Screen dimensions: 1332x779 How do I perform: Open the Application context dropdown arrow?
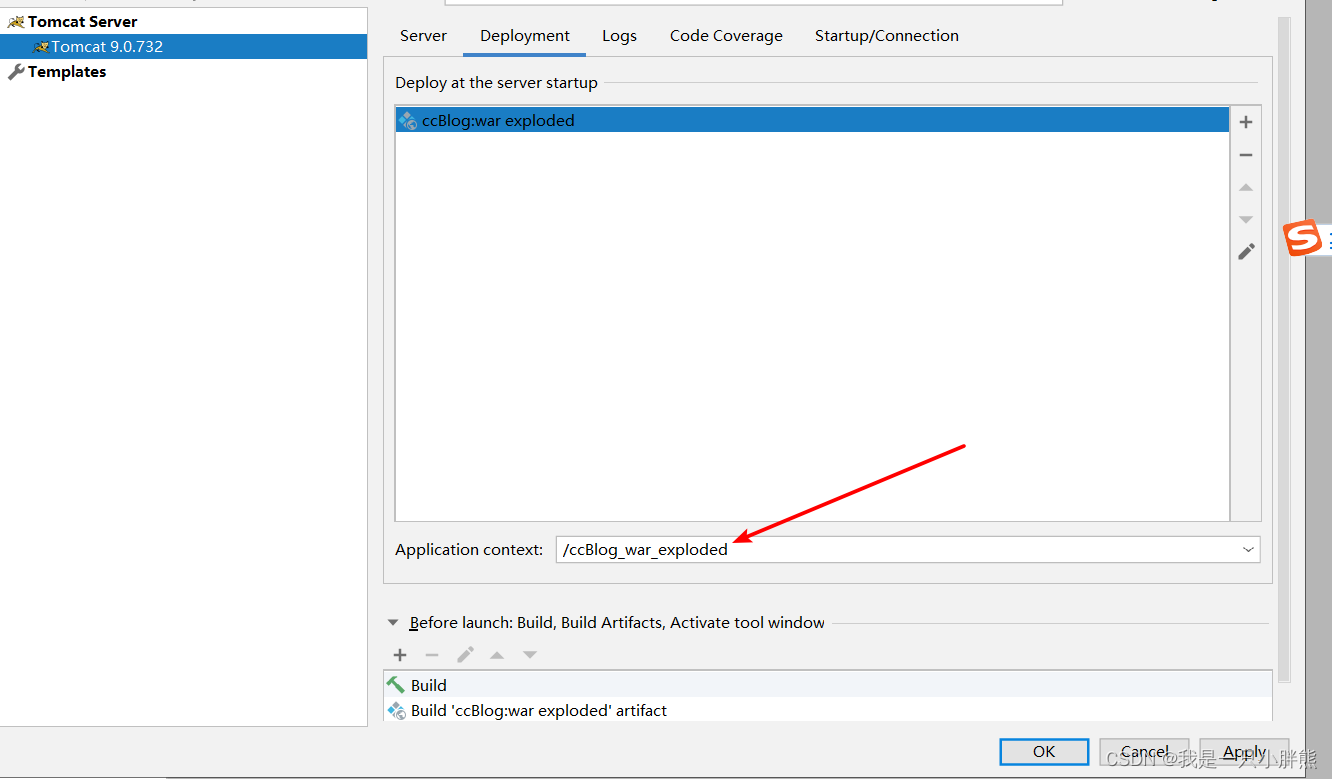coord(1248,550)
